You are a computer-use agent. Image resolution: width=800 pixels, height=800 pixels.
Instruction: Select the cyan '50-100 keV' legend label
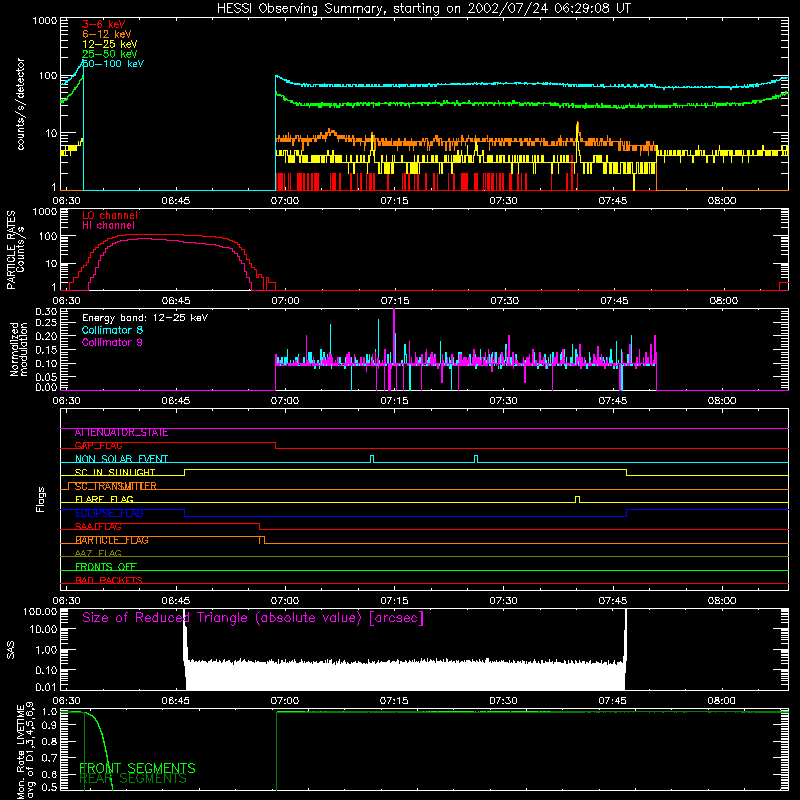tap(113, 64)
